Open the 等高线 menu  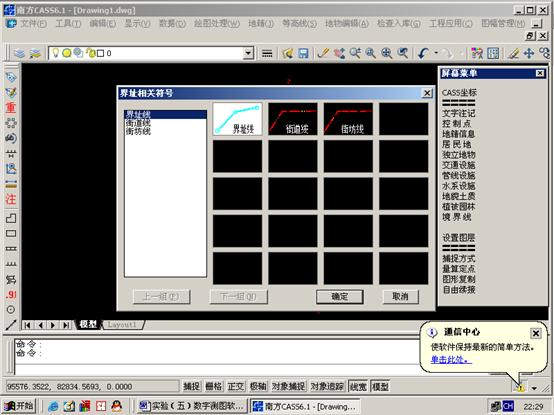pyautogui.click(x=299, y=24)
